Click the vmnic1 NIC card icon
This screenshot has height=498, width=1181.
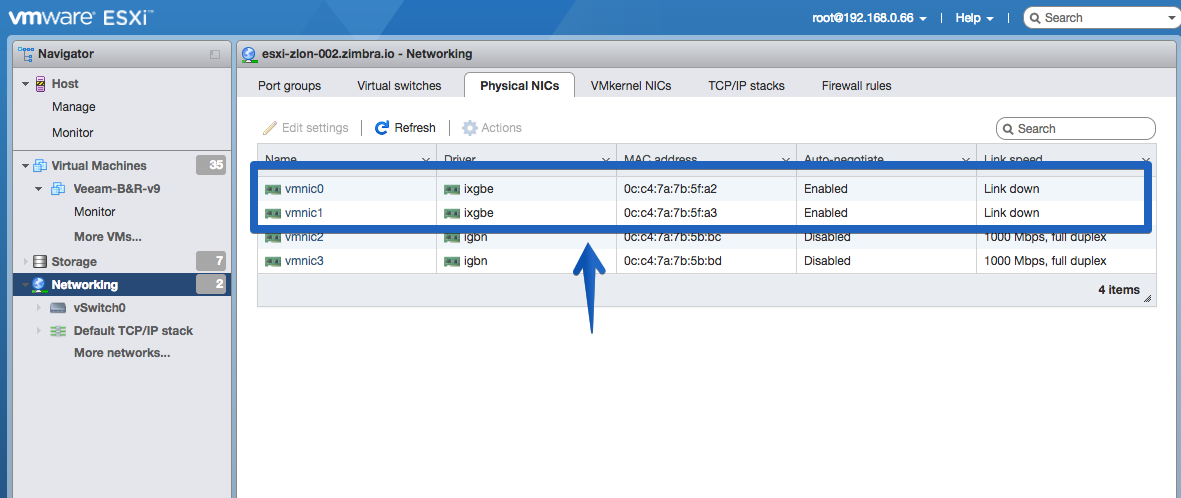[x=273, y=213]
